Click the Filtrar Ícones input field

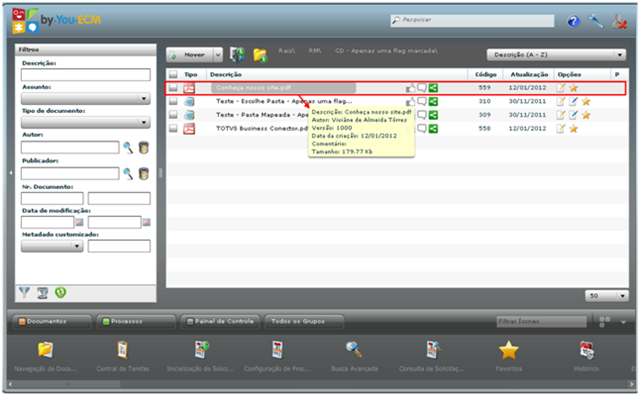pos(541,322)
